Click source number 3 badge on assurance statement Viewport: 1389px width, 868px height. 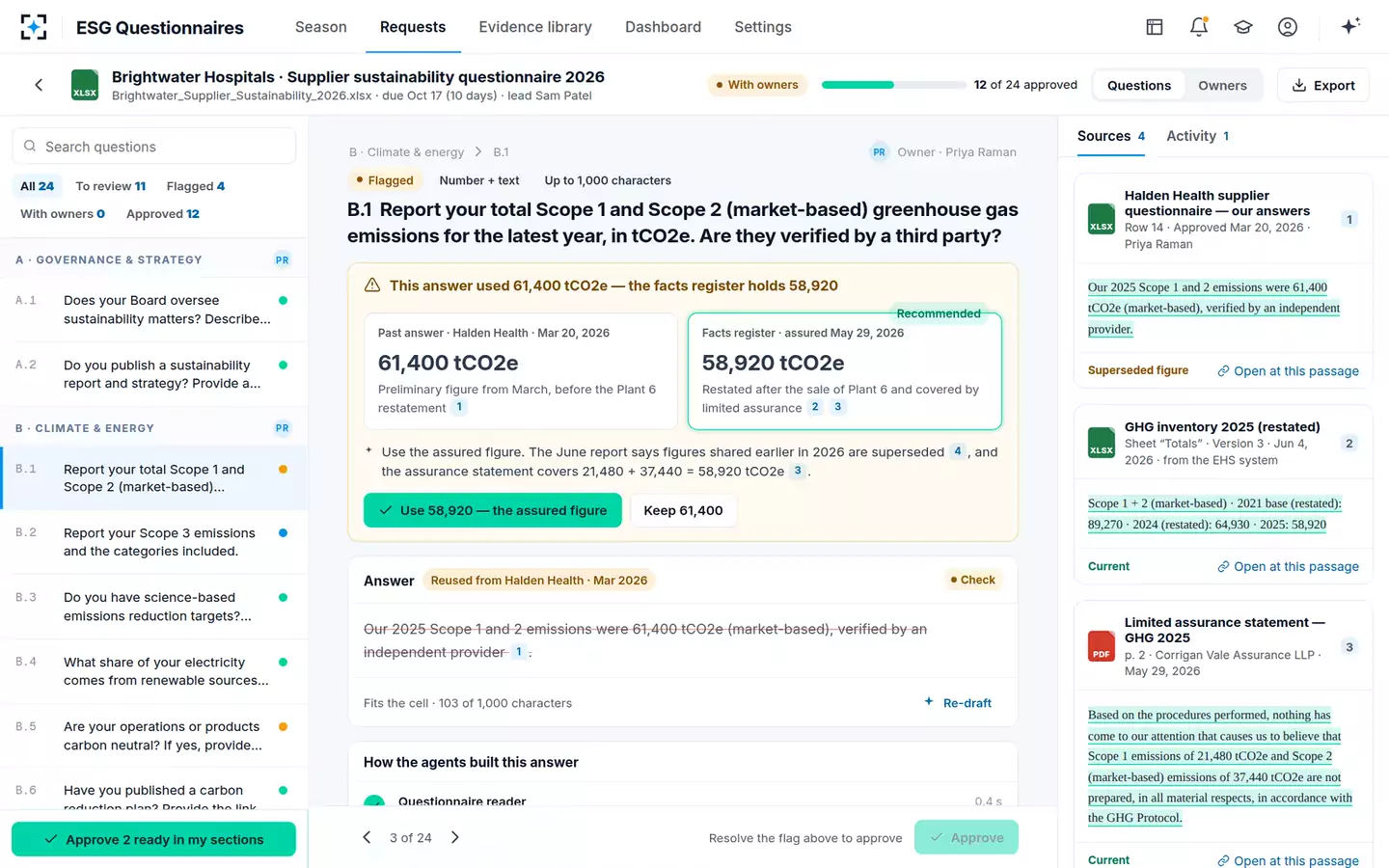(x=1349, y=647)
